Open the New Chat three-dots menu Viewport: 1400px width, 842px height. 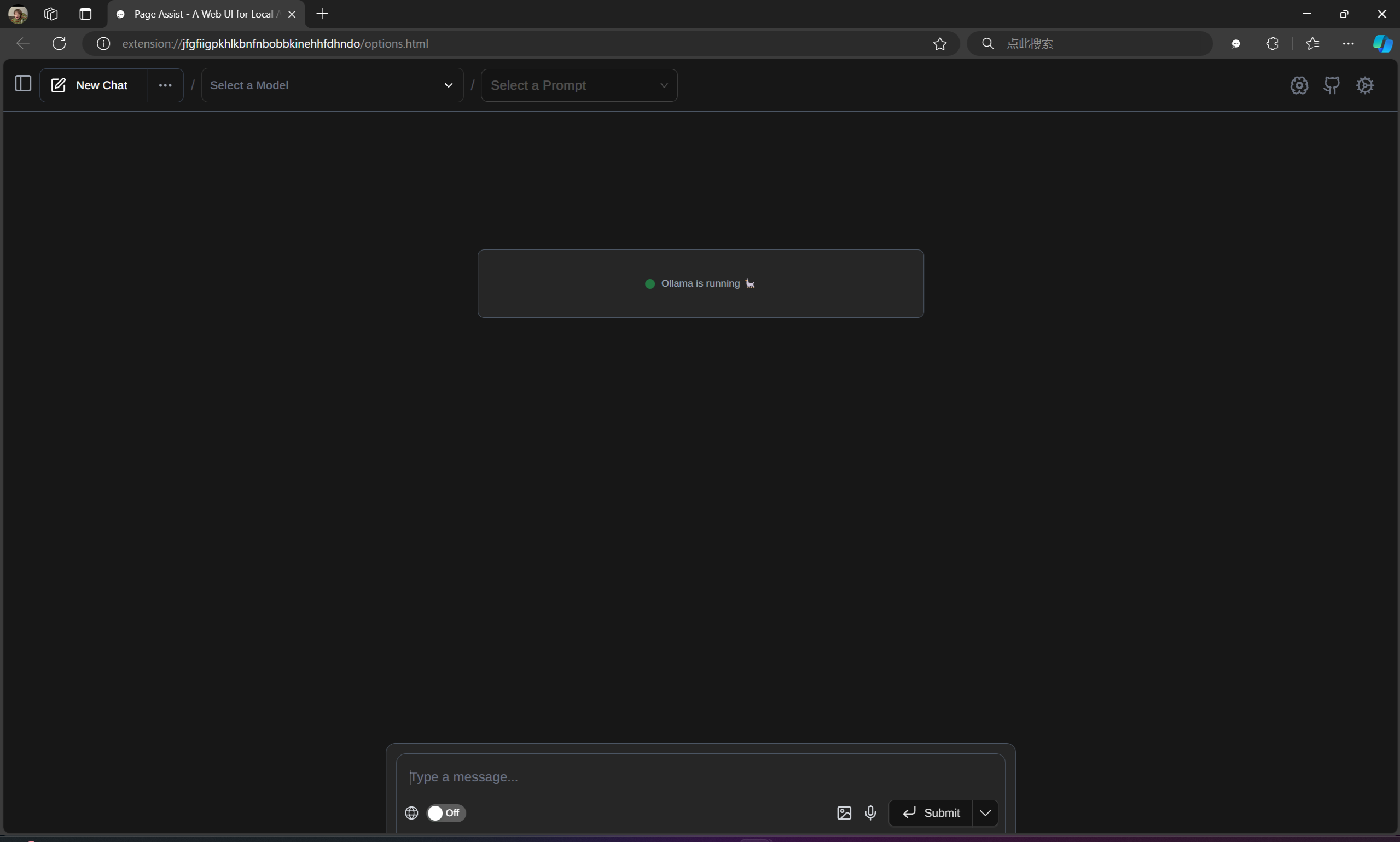[x=165, y=85]
